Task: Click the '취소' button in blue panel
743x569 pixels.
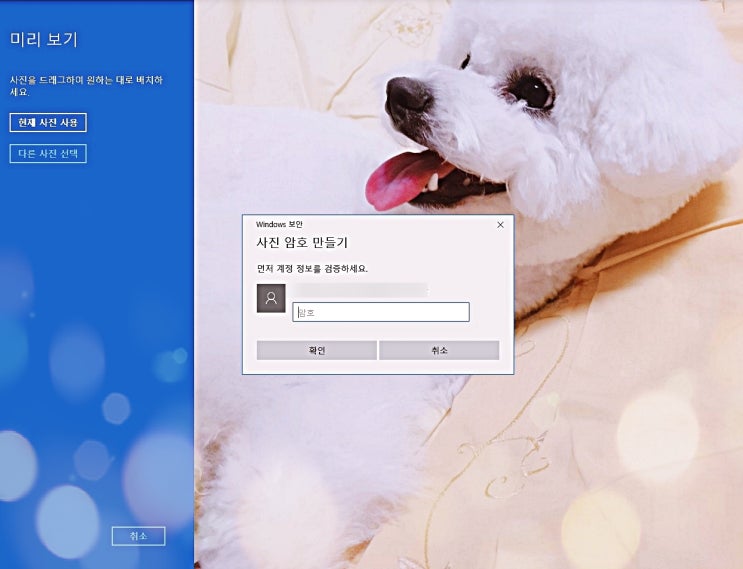Action: tap(138, 536)
